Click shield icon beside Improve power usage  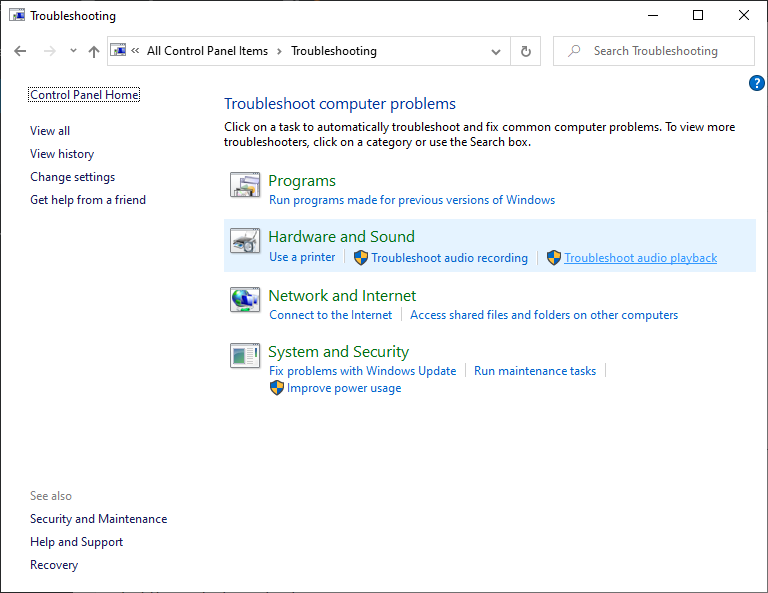click(x=277, y=388)
